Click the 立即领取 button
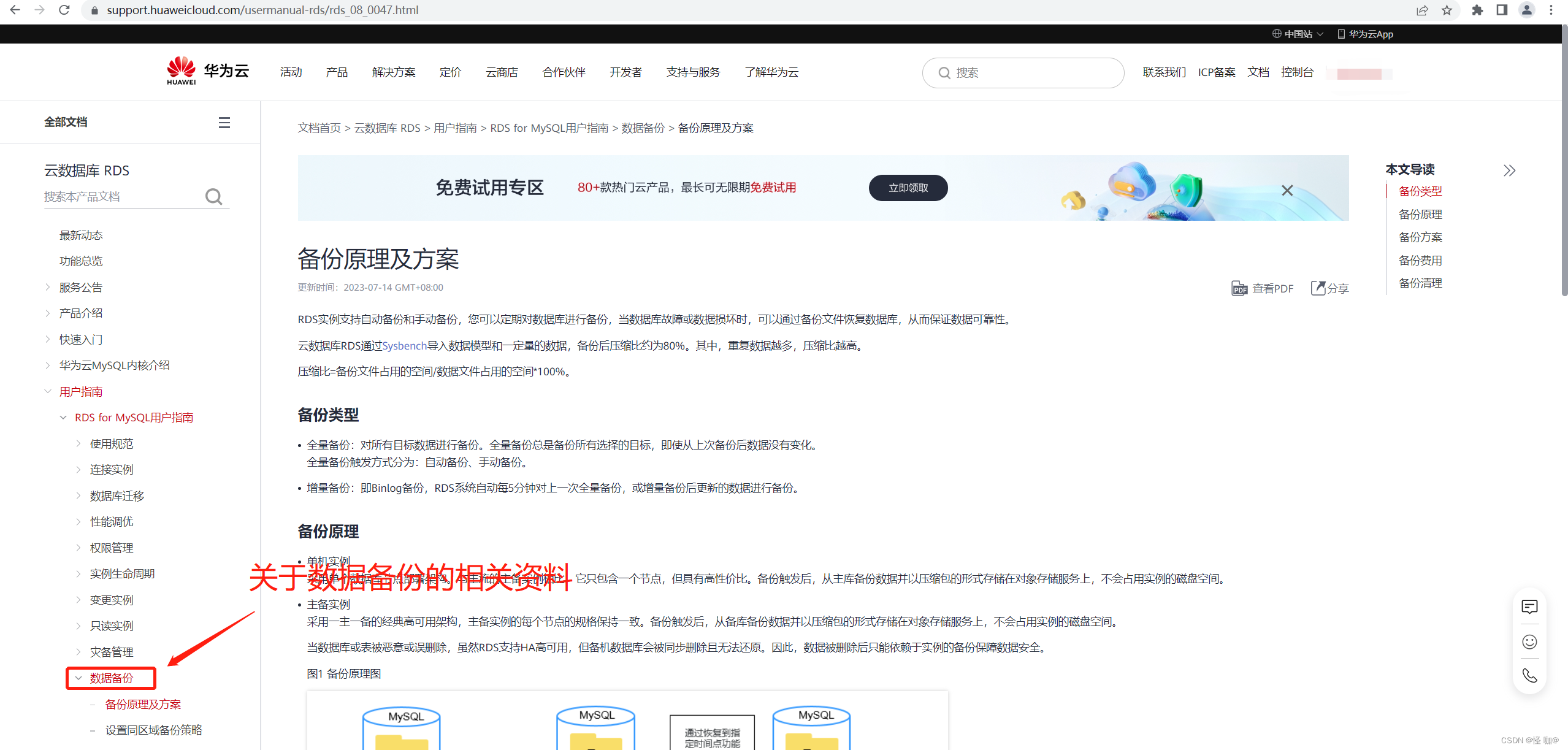1568x750 pixels. click(908, 188)
